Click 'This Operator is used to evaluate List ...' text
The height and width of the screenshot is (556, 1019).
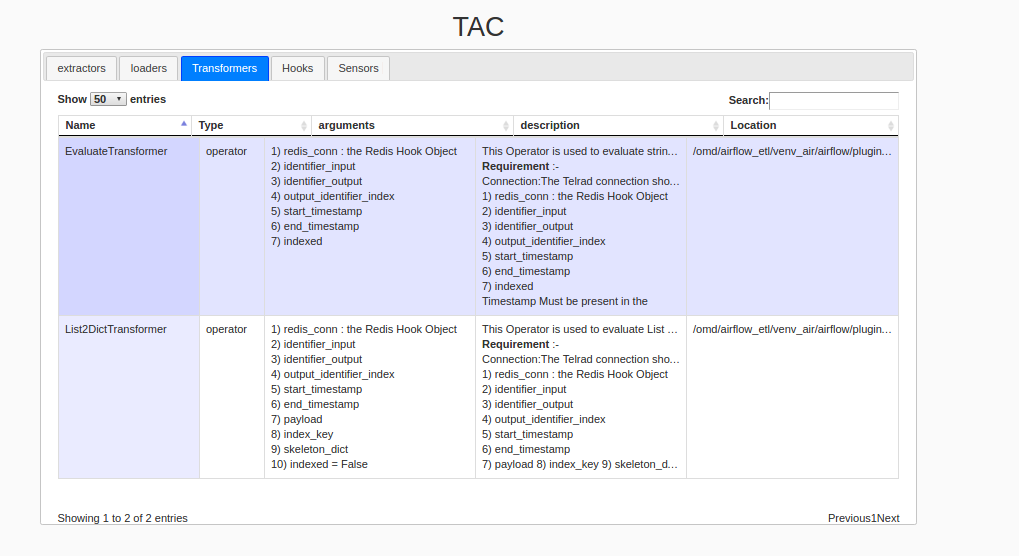[x=580, y=329]
